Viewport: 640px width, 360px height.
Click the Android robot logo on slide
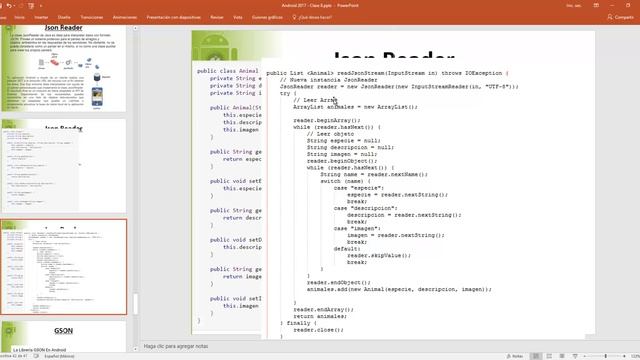click(x=215, y=48)
